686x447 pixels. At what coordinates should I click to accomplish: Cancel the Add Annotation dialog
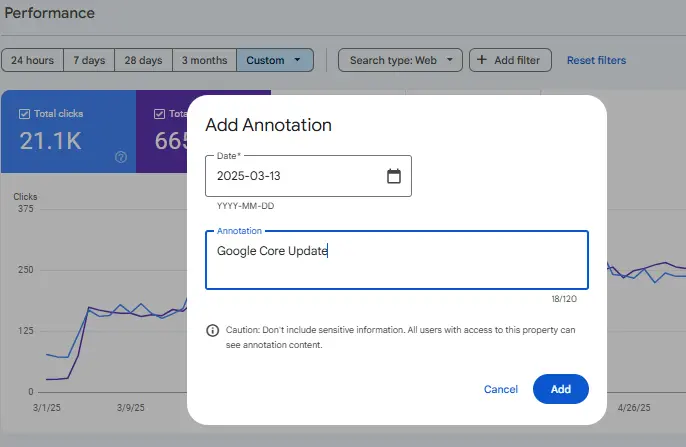[x=501, y=389]
